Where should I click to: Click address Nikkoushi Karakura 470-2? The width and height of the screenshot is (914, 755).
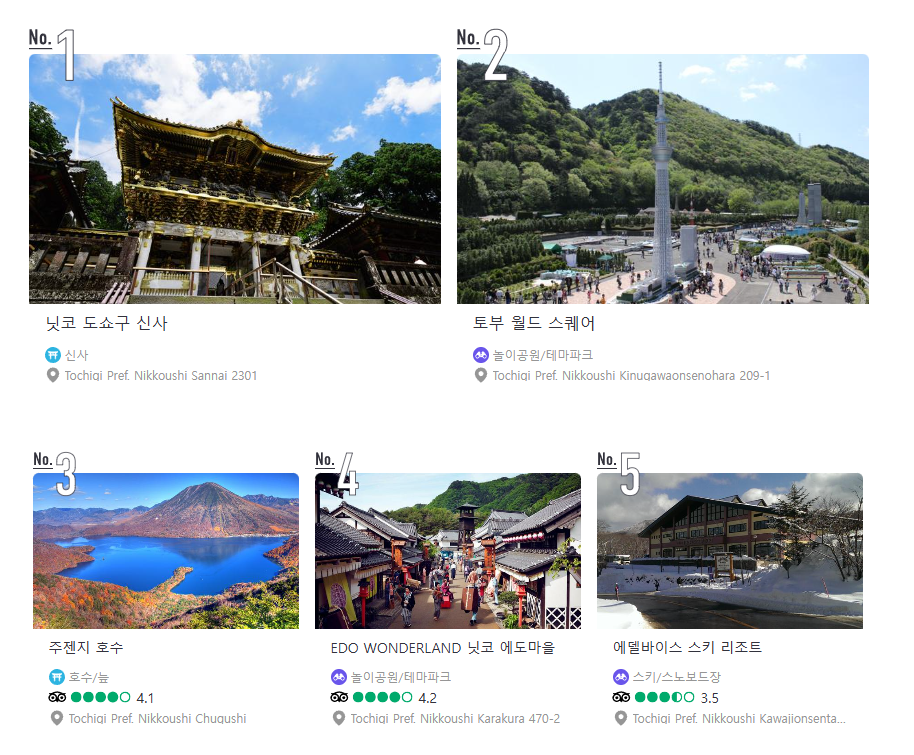click(455, 719)
